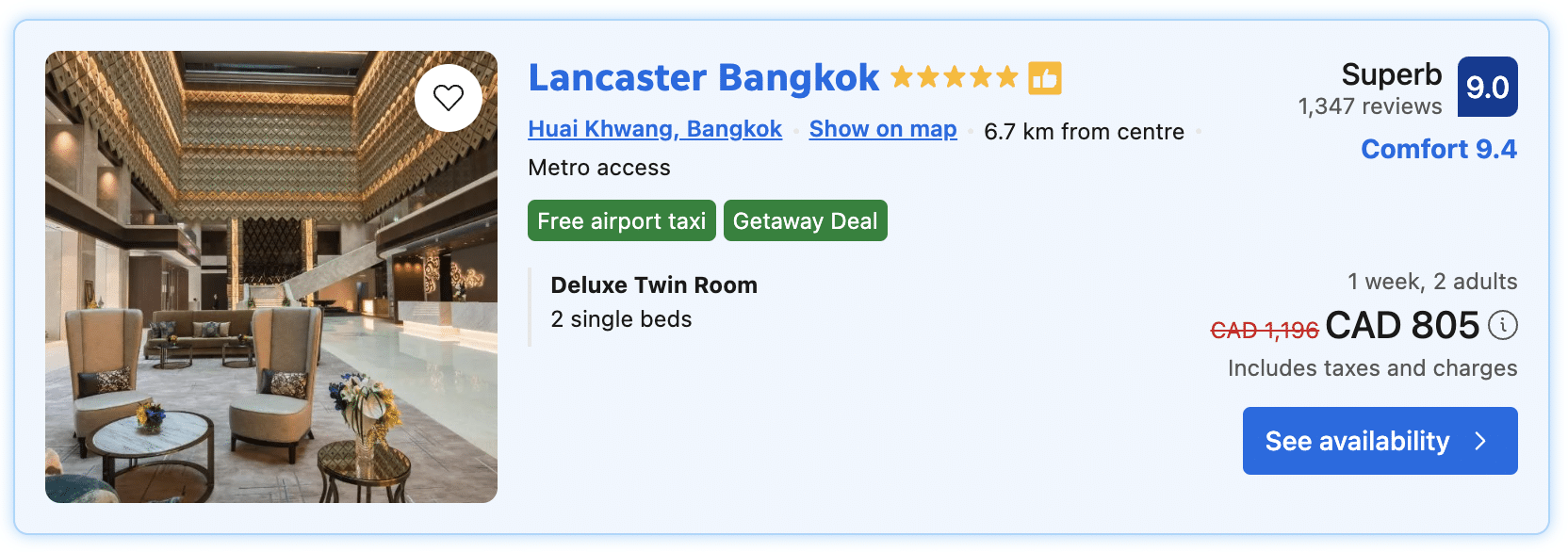Click the Huai Khwang, Bangkok location link
1568x552 pixels.
coord(655,129)
